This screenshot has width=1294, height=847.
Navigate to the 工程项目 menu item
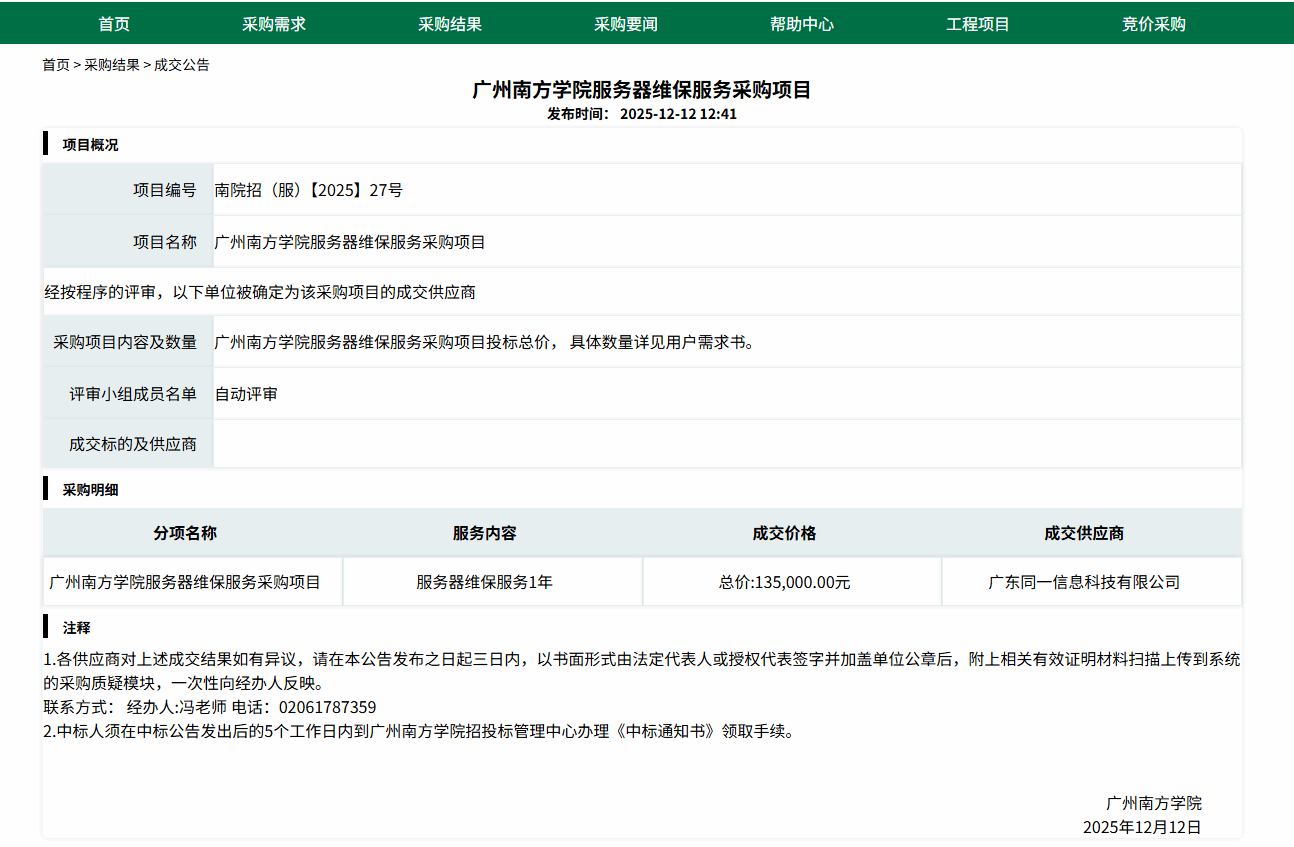tap(977, 24)
